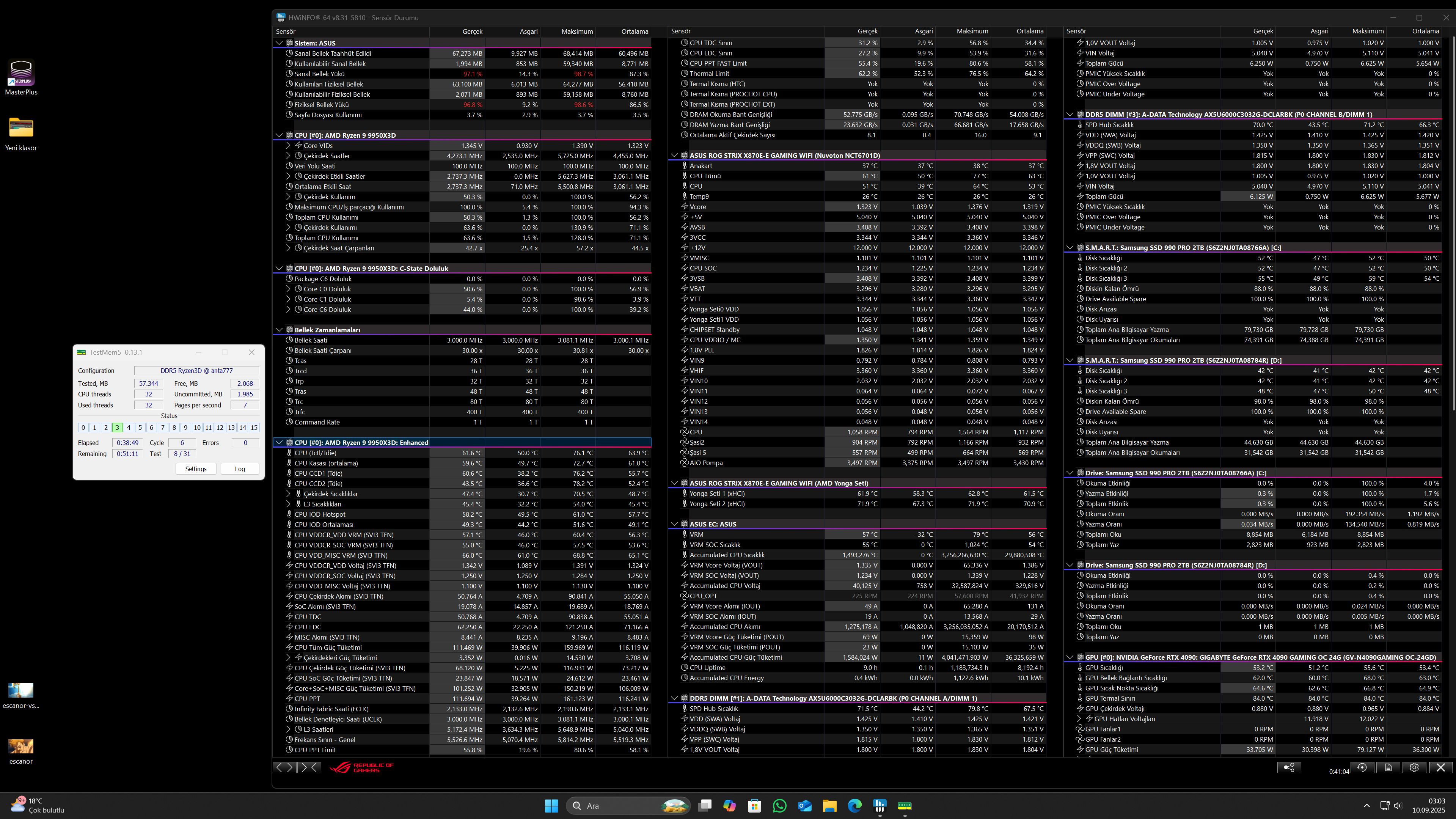Screen dimensions: 1456x819
Task: Click the expand columns left-right arrows icon
Action: [x=284, y=767]
